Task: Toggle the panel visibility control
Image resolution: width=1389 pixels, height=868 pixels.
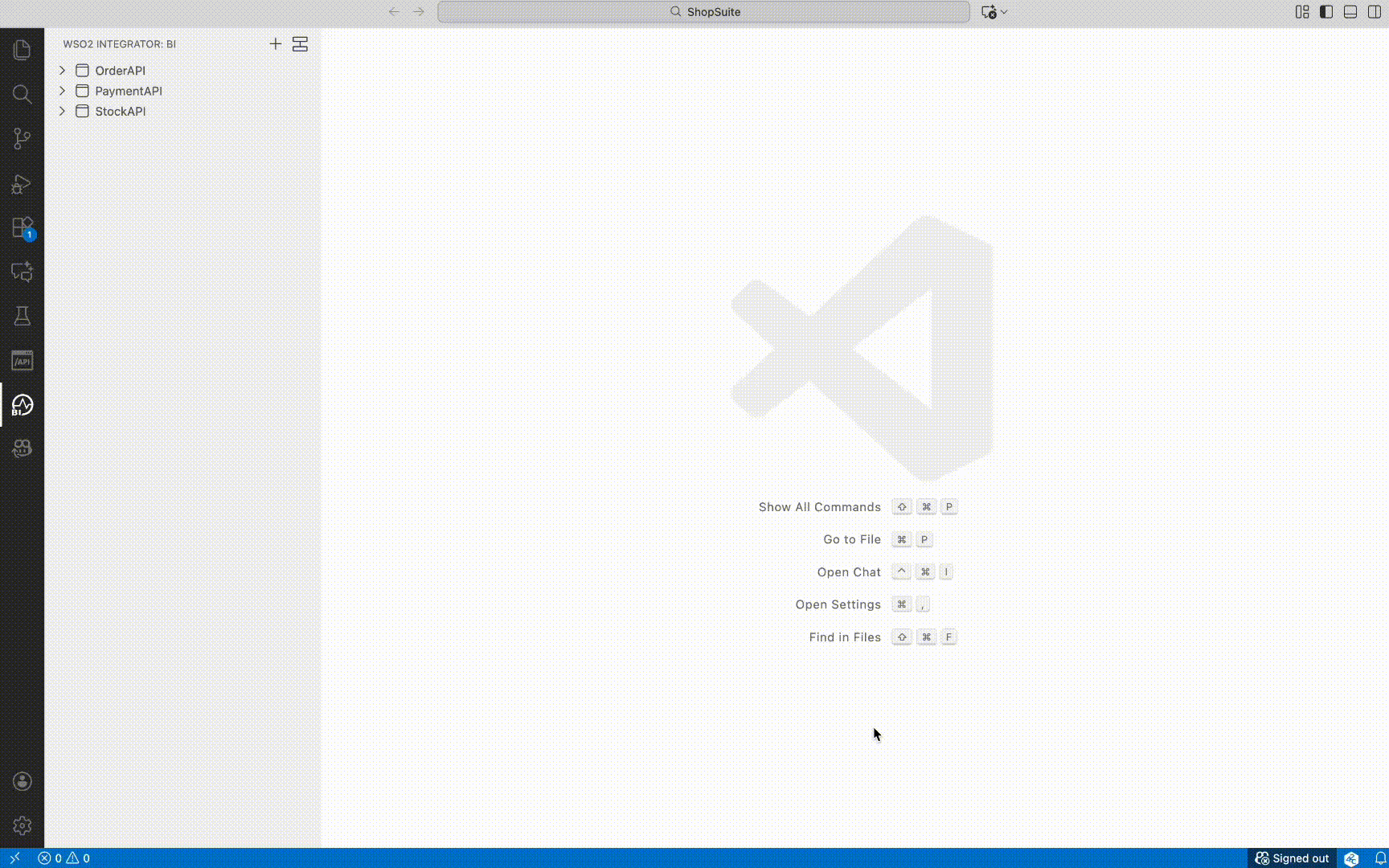Action: pos(1350,11)
